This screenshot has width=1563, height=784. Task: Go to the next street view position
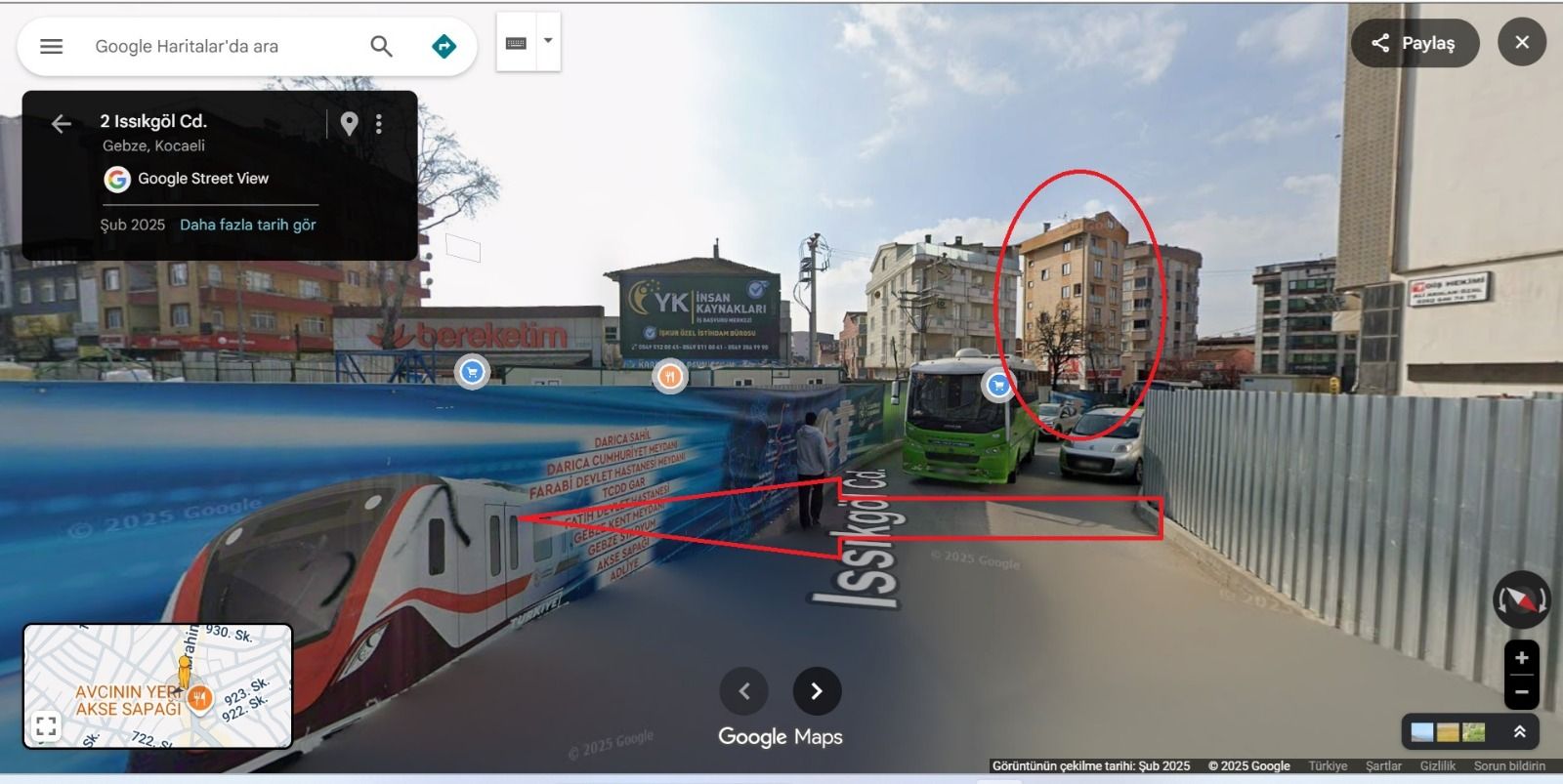[817, 691]
